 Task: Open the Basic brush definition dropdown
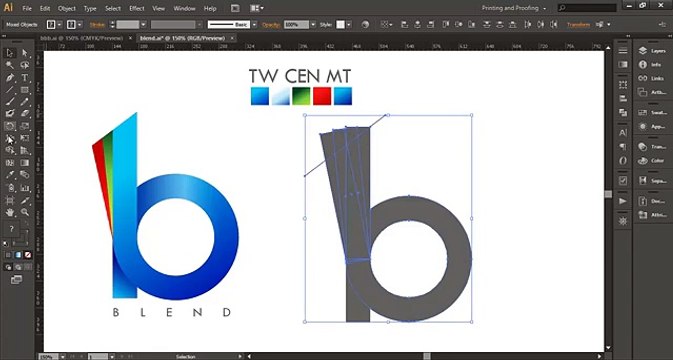tap(254, 25)
